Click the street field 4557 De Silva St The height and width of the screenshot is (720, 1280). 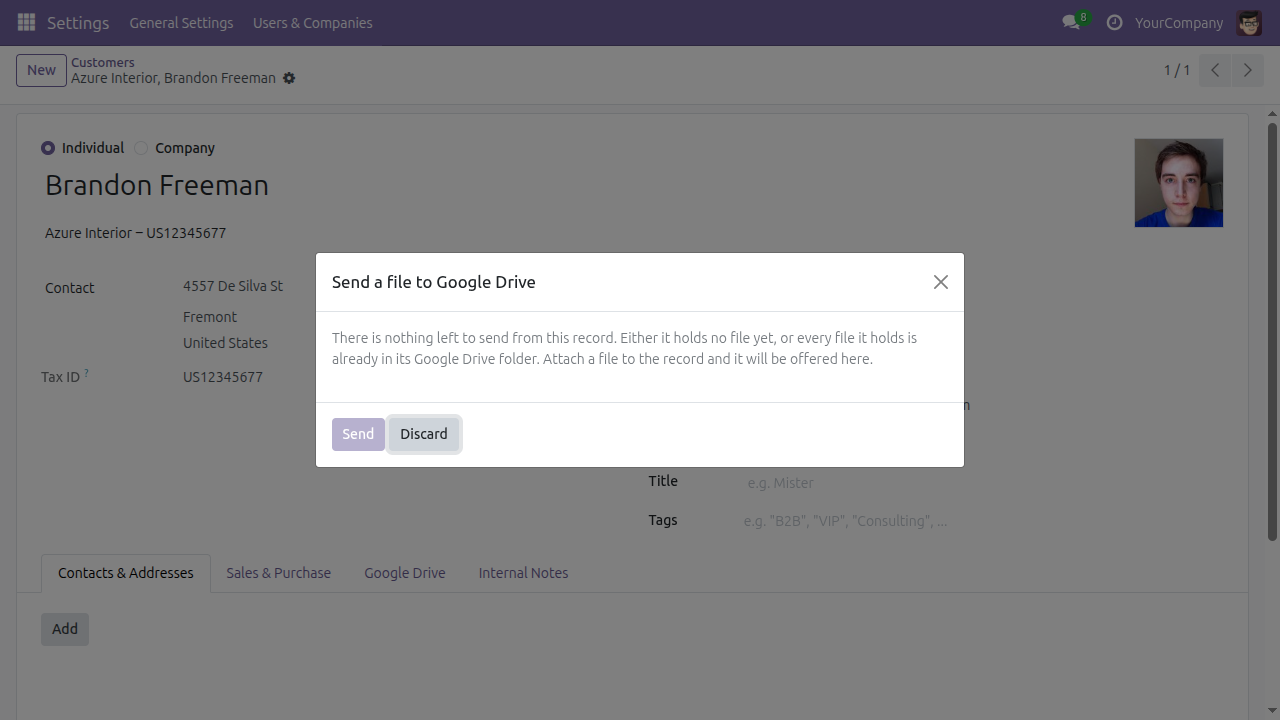(233, 286)
